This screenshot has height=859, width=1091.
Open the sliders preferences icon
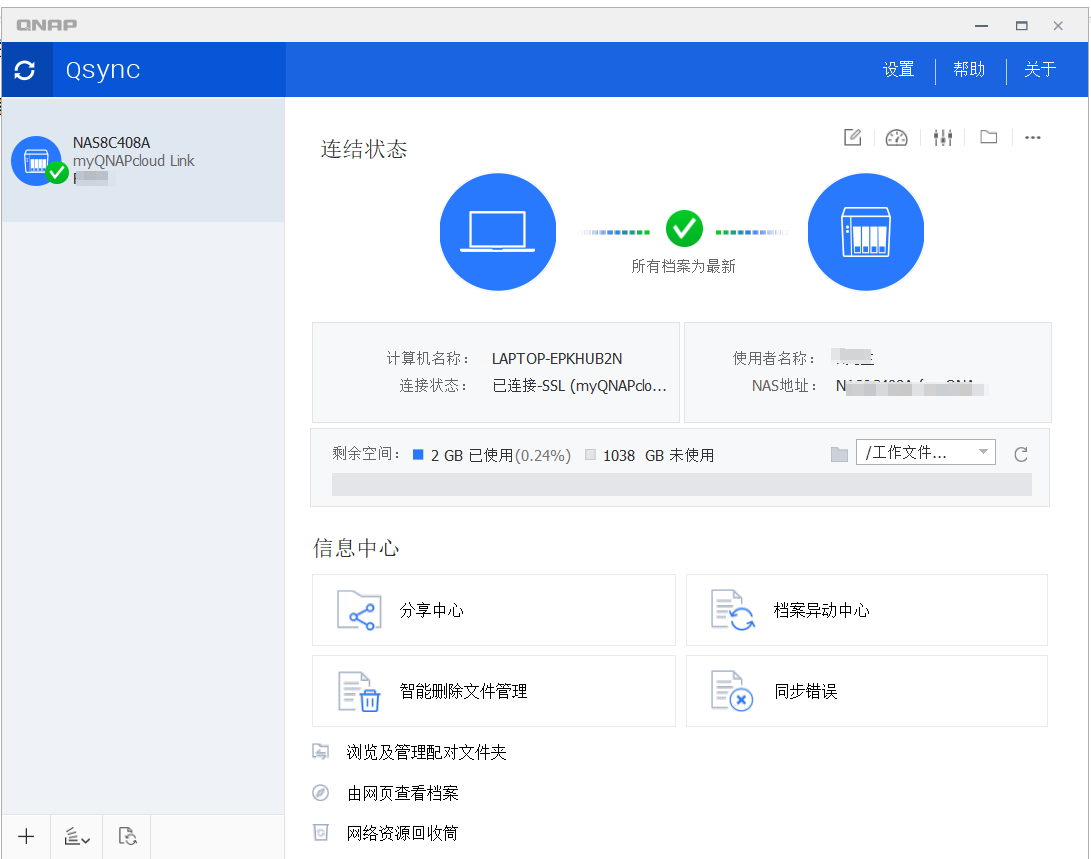(943, 138)
